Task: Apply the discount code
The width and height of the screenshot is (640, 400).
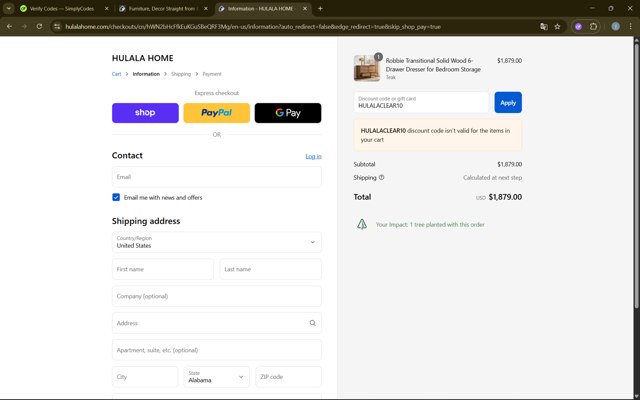Action: coord(508,102)
